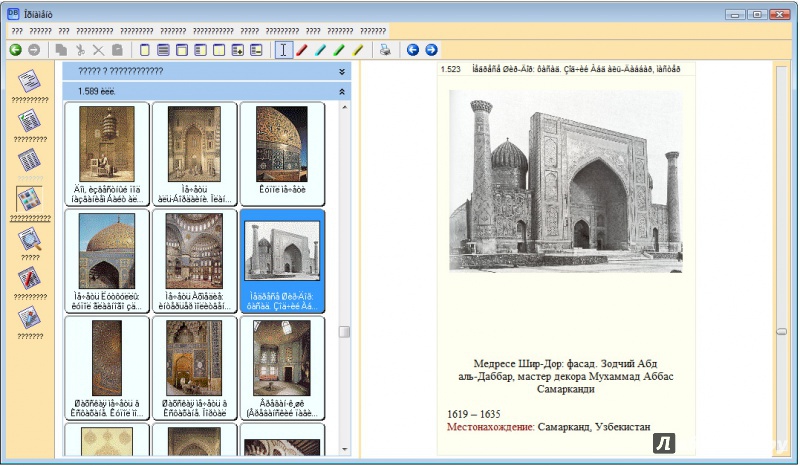This screenshot has height=466, width=800.
Task: Open the image gallery sidebar section
Action: (x=30, y=198)
